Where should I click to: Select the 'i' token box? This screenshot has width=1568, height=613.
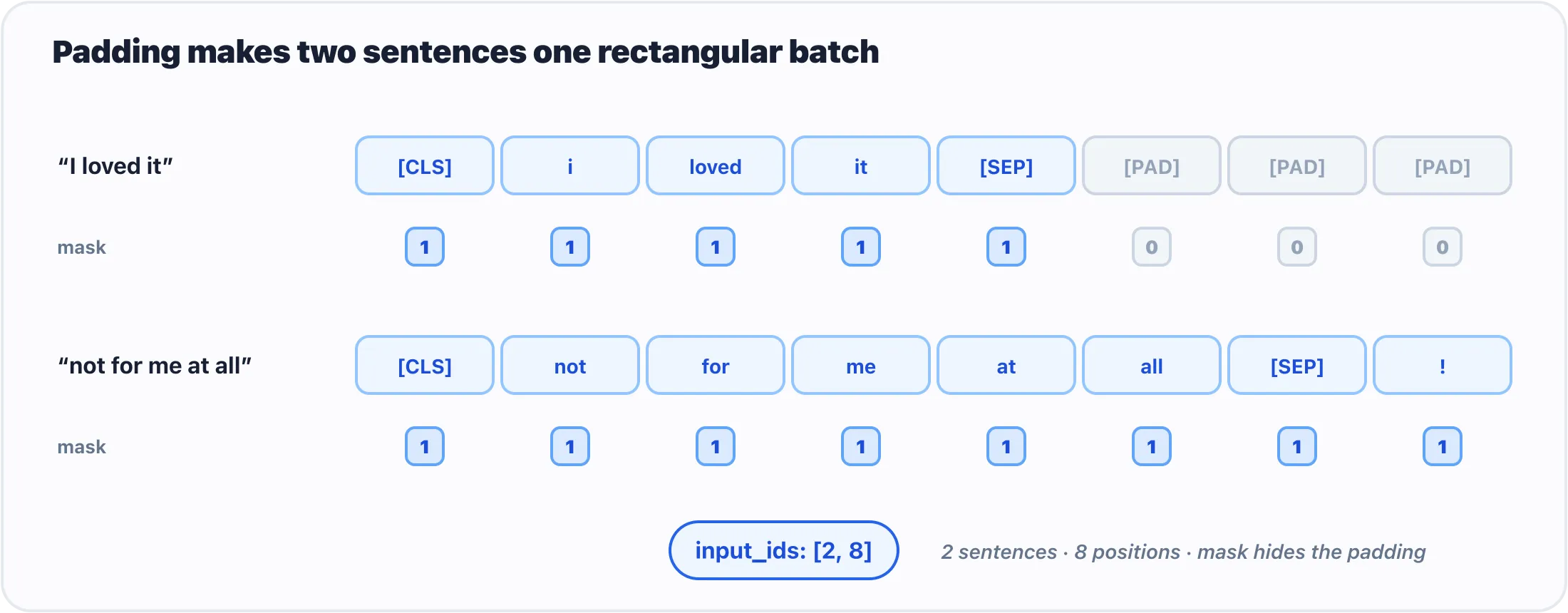pyautogui.click(x=570, y=166)
